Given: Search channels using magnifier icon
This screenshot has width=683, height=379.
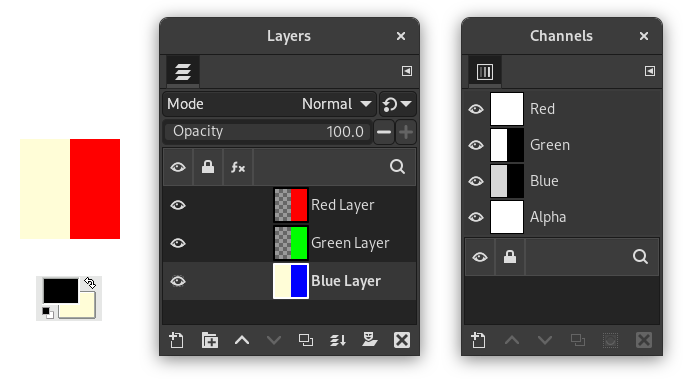Looking at the screenshot, I should 640,257.
